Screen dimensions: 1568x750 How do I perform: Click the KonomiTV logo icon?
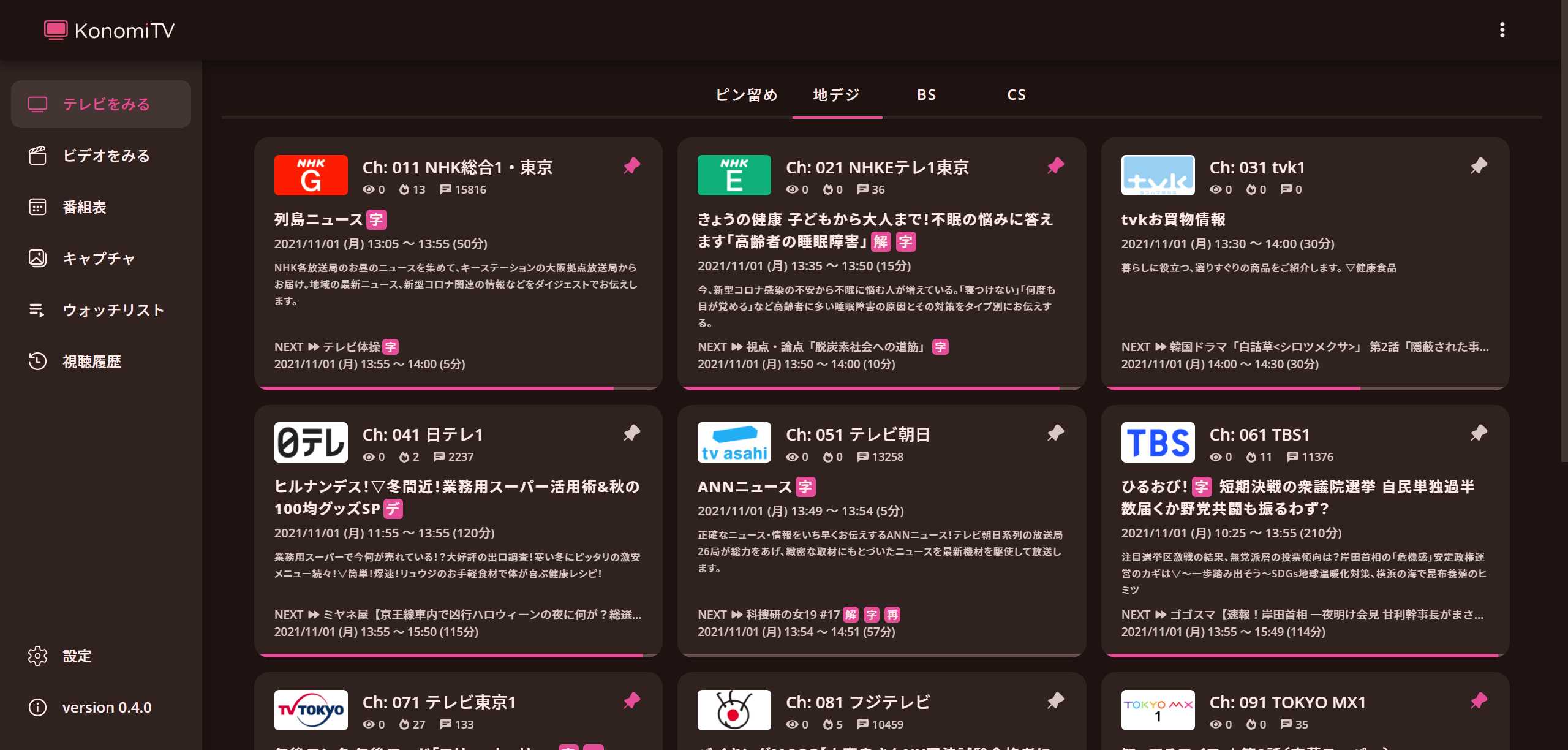[56, 30]
